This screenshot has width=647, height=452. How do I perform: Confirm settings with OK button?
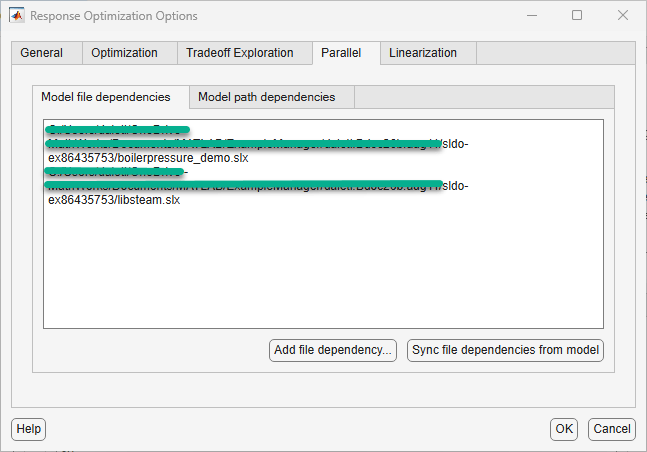(564, 429)
